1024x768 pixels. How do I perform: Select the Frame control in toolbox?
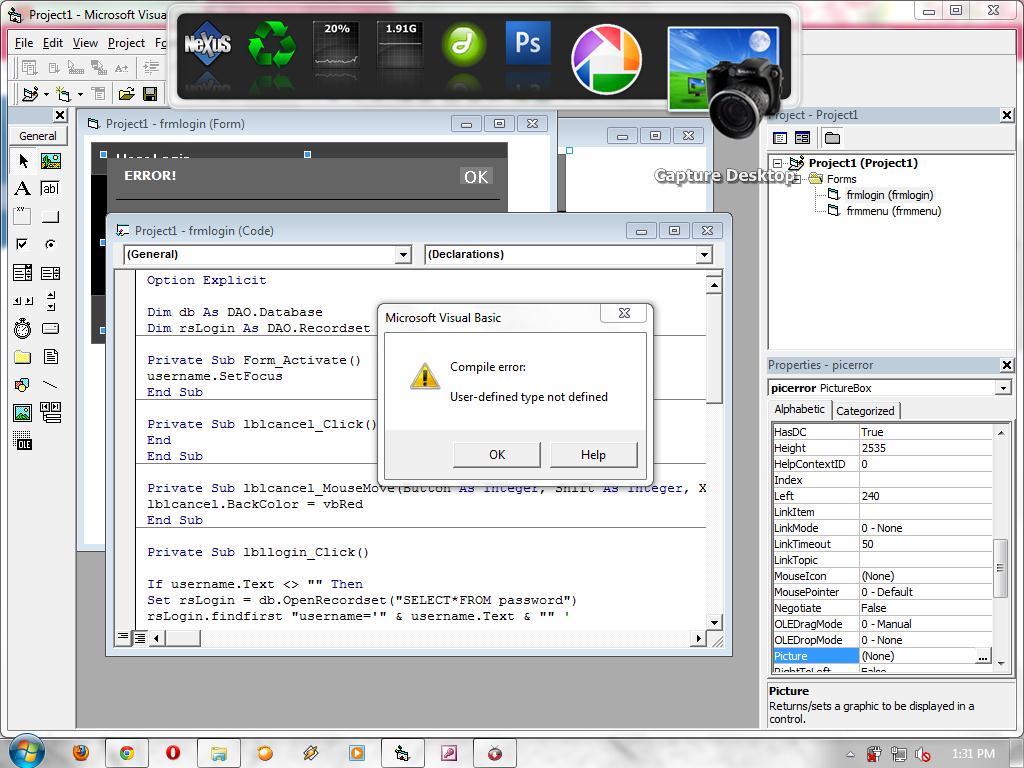[x=23, y=216]
